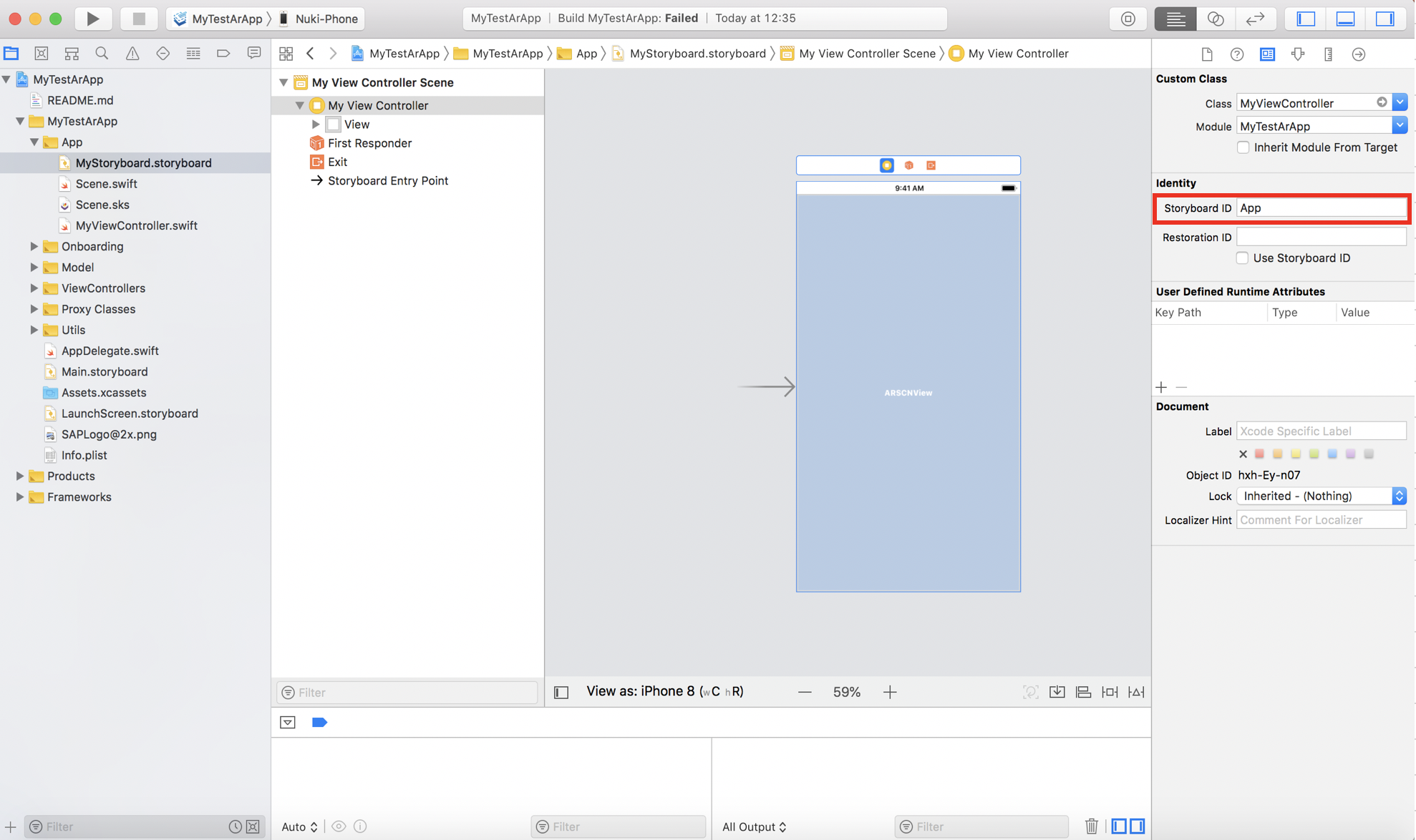Enable Inherit Module From Target checkbox
This screenshot has width=1416, height=840.
pos(1243,147)
